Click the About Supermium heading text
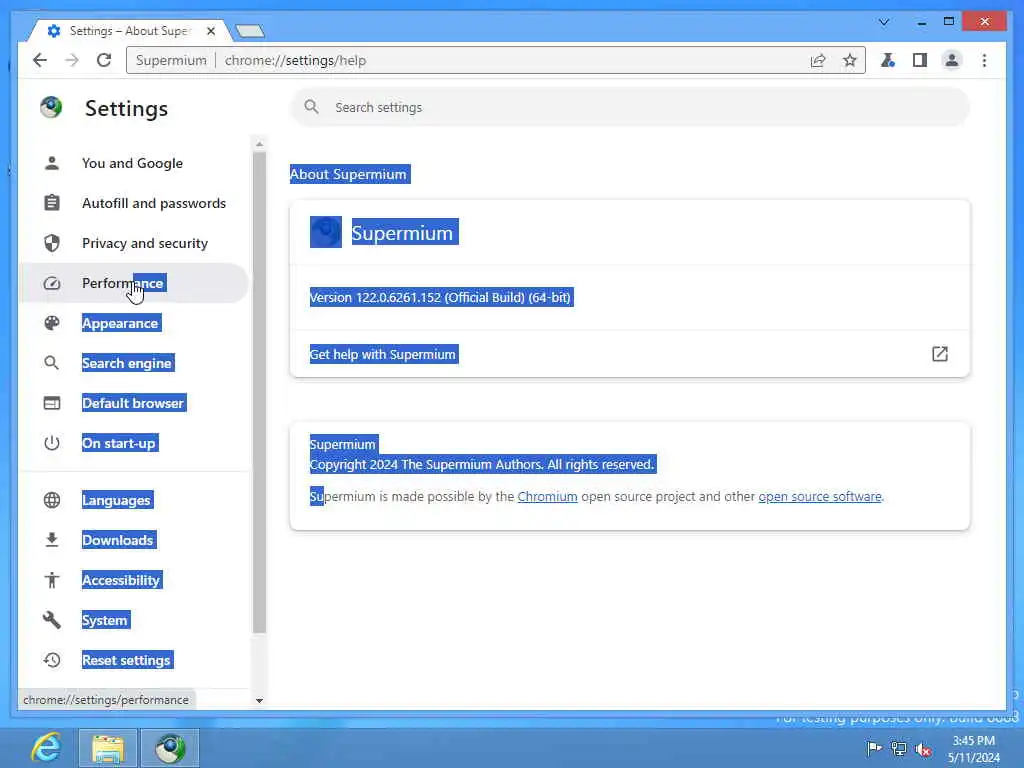Image resolution: width=1024 pixels, height=768 pixels. (348, 174)
